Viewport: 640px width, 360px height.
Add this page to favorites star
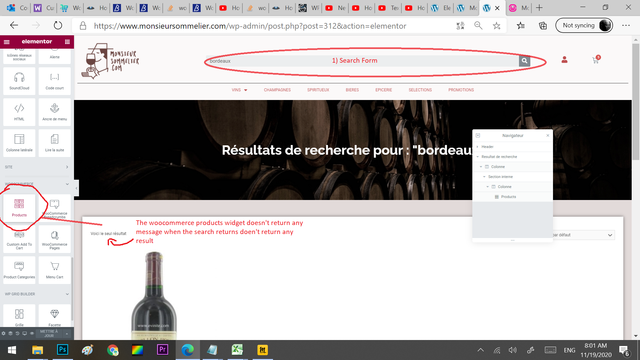pyautogui.click(x=496, y=26)
